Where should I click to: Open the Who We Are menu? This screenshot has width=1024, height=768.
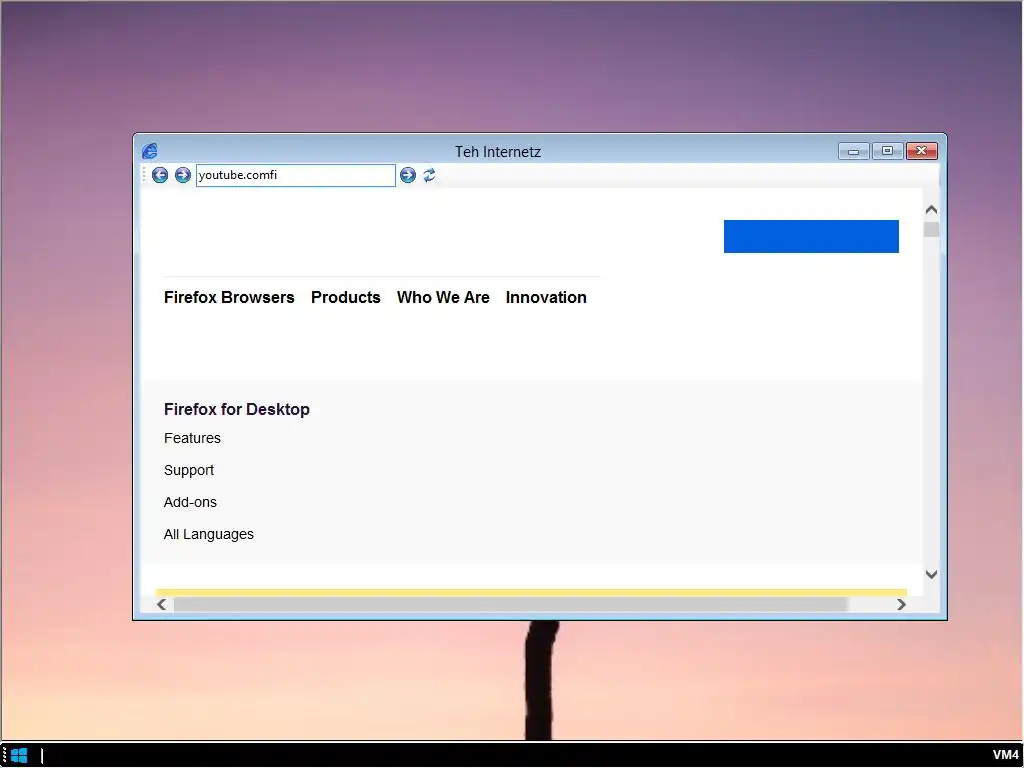(443, 297)
